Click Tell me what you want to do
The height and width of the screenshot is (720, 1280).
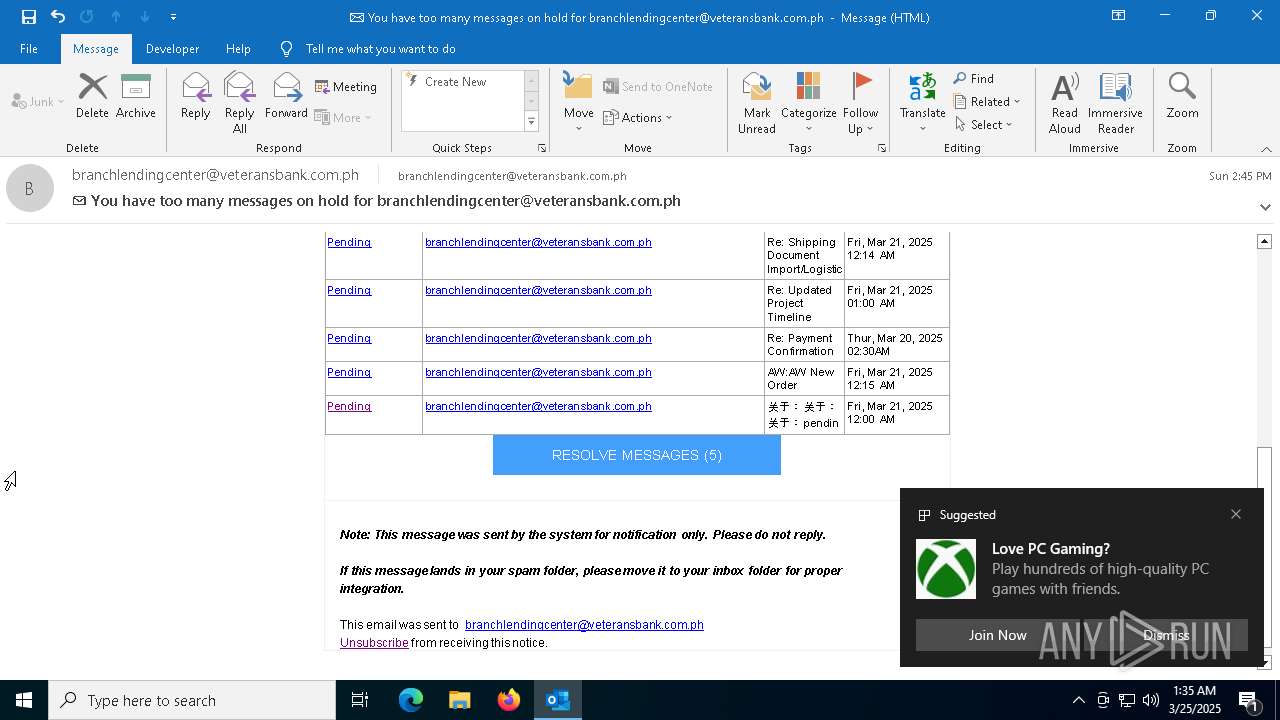380,49
